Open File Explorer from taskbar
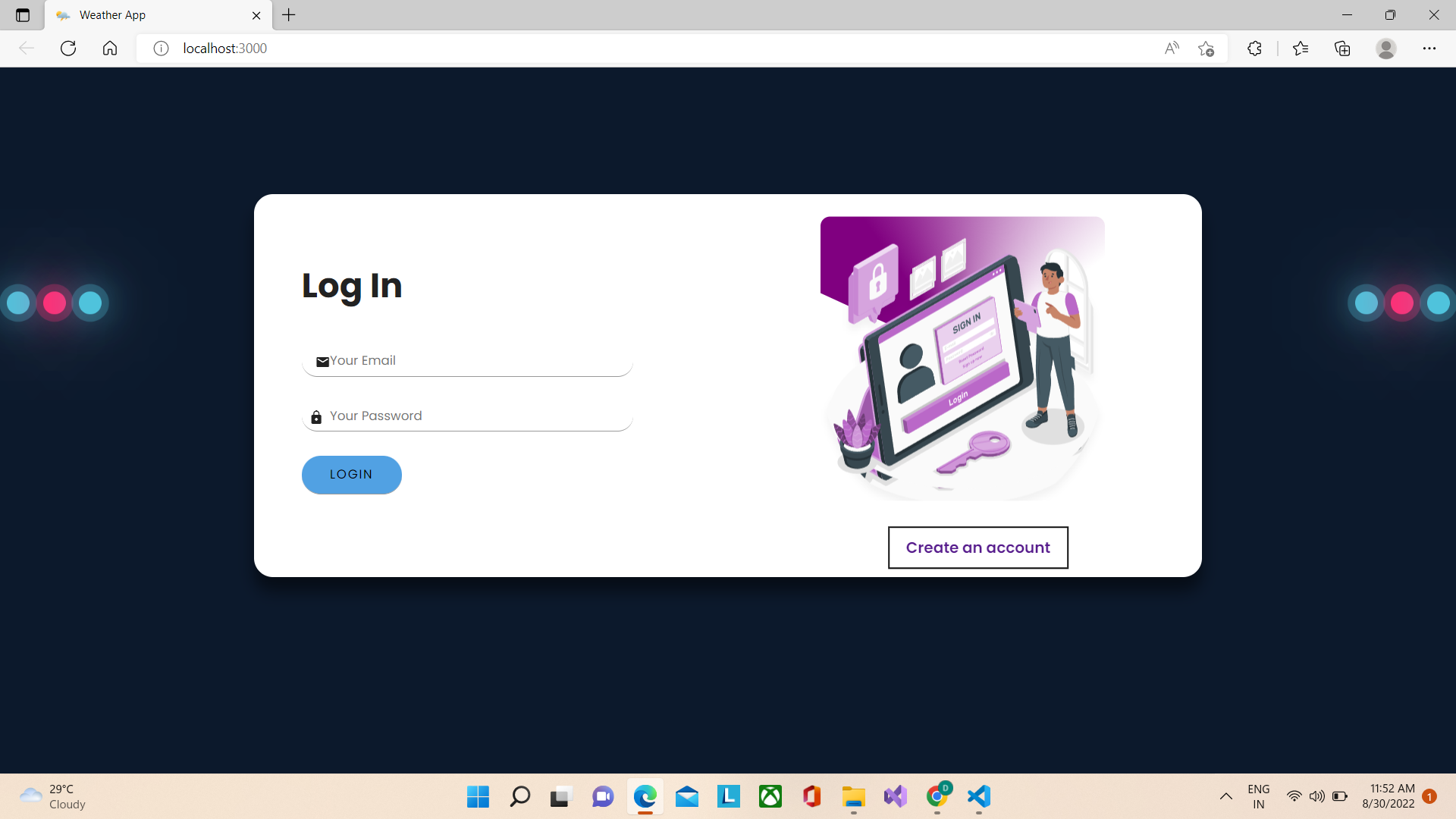Image resolution: width=1456 pixels, height=819 pixels. (x=854, y=797)
